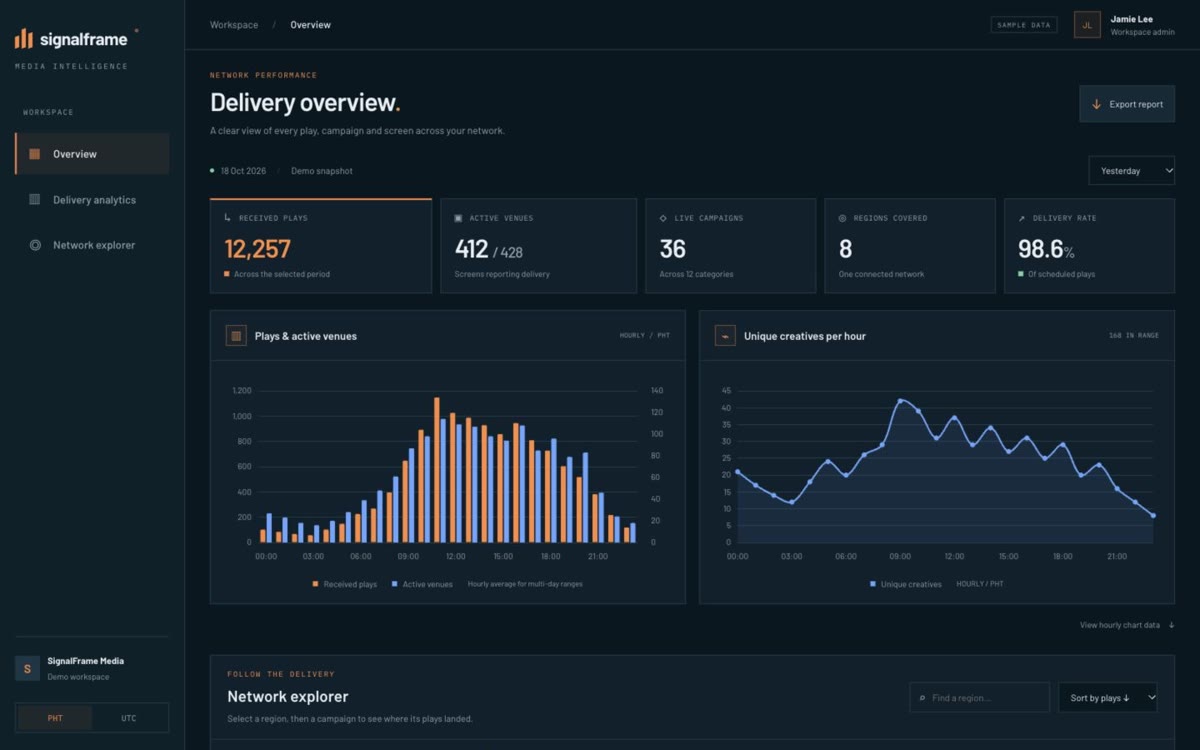
Task: Click into the Find a region search field
Action: (980, 698)
